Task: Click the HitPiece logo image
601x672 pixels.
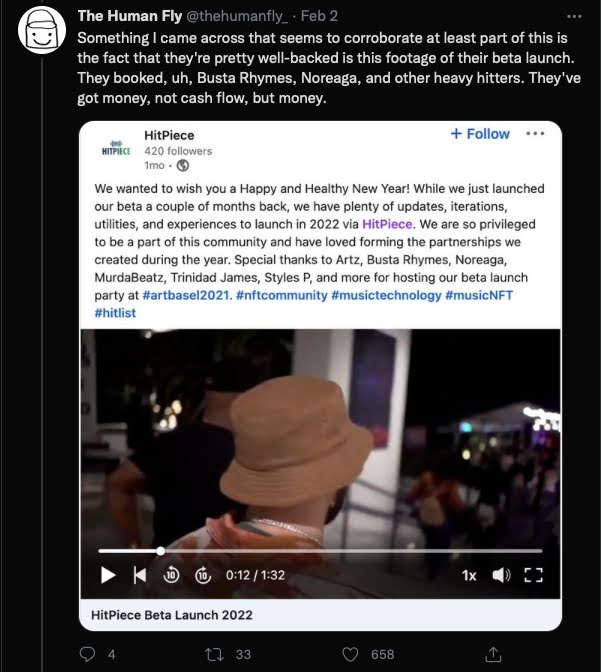Action: 116,148
